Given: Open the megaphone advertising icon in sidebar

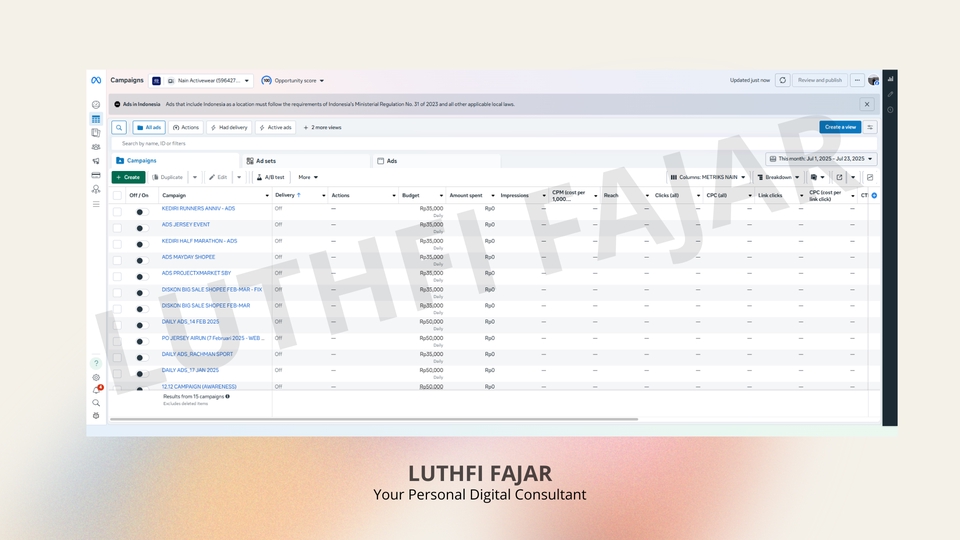Looking at the screenshot, I should pos(96,161).
